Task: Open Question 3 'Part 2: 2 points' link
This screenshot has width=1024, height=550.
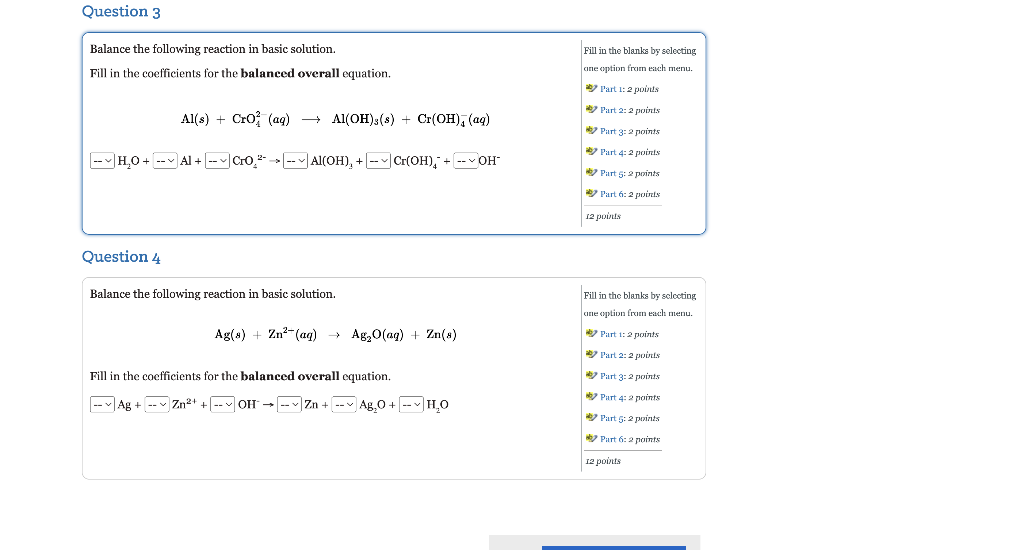Action: (x=630, y=110)
